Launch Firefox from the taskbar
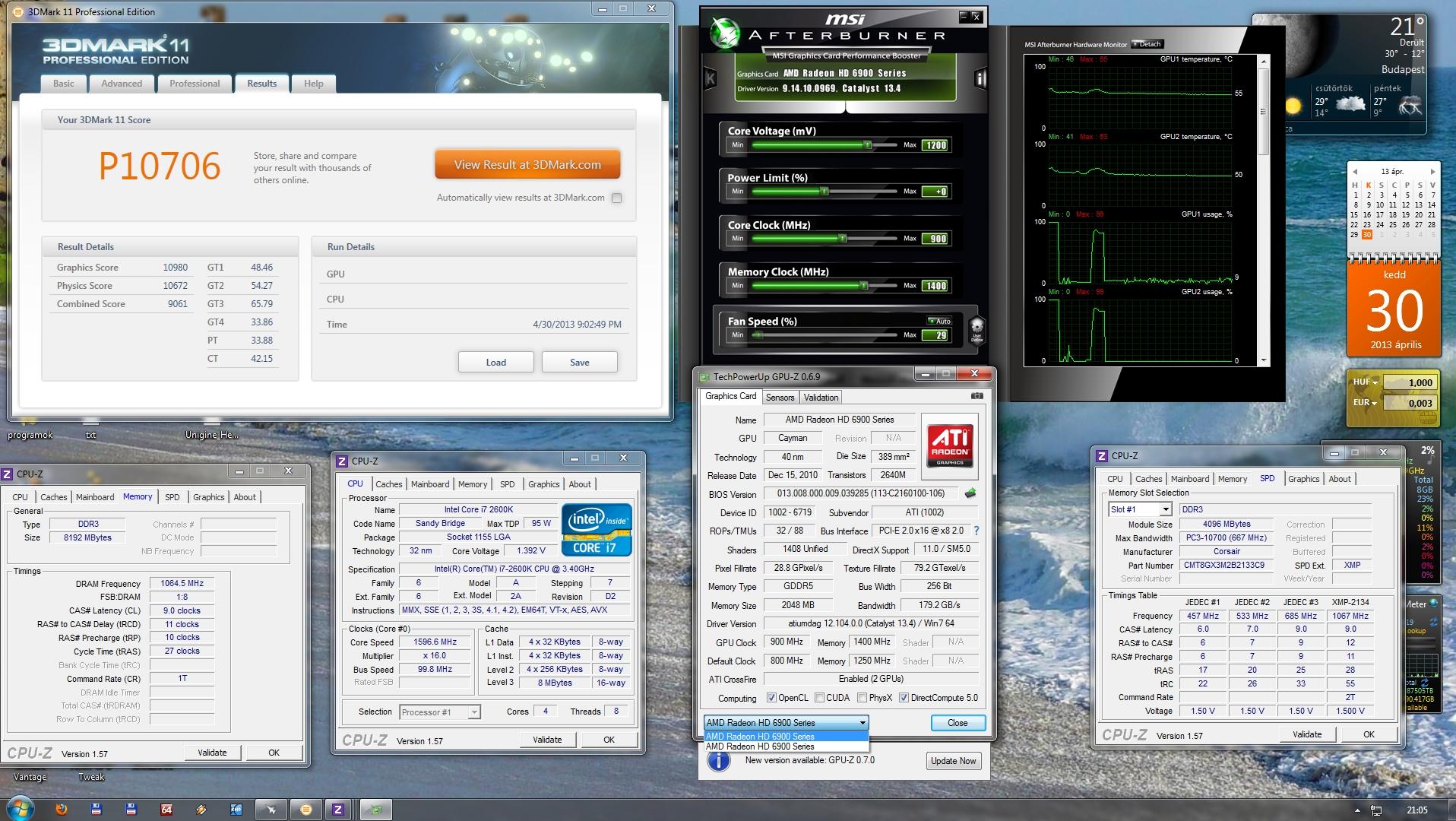1456x821 pixels. (x=62, y=810)
